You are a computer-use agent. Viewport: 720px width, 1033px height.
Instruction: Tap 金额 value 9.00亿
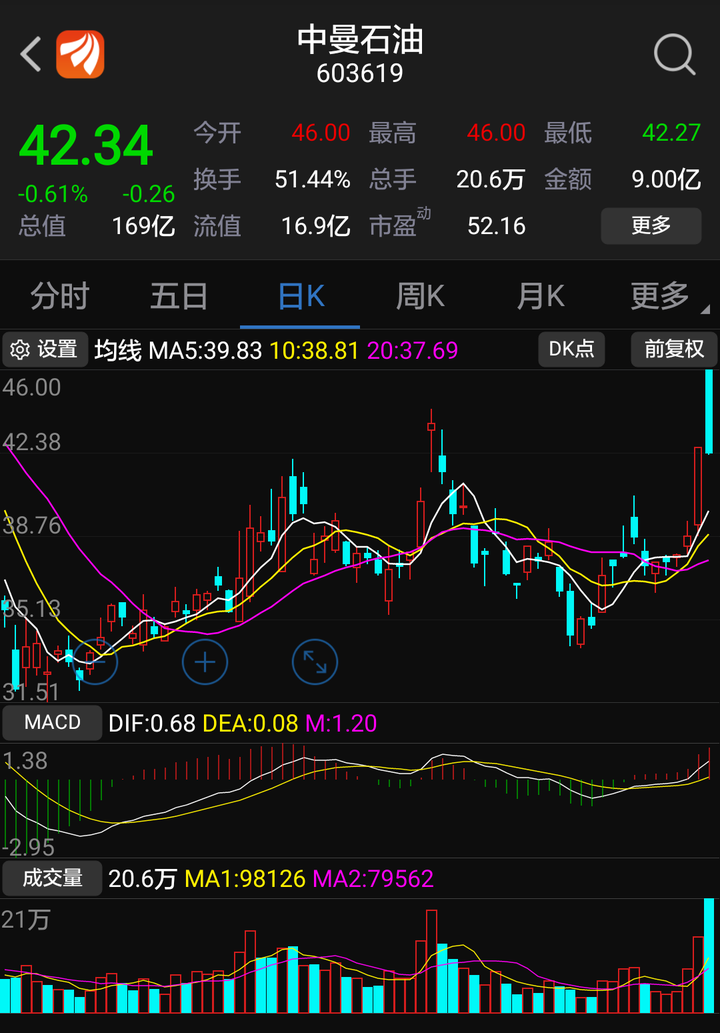pos(666,179)
